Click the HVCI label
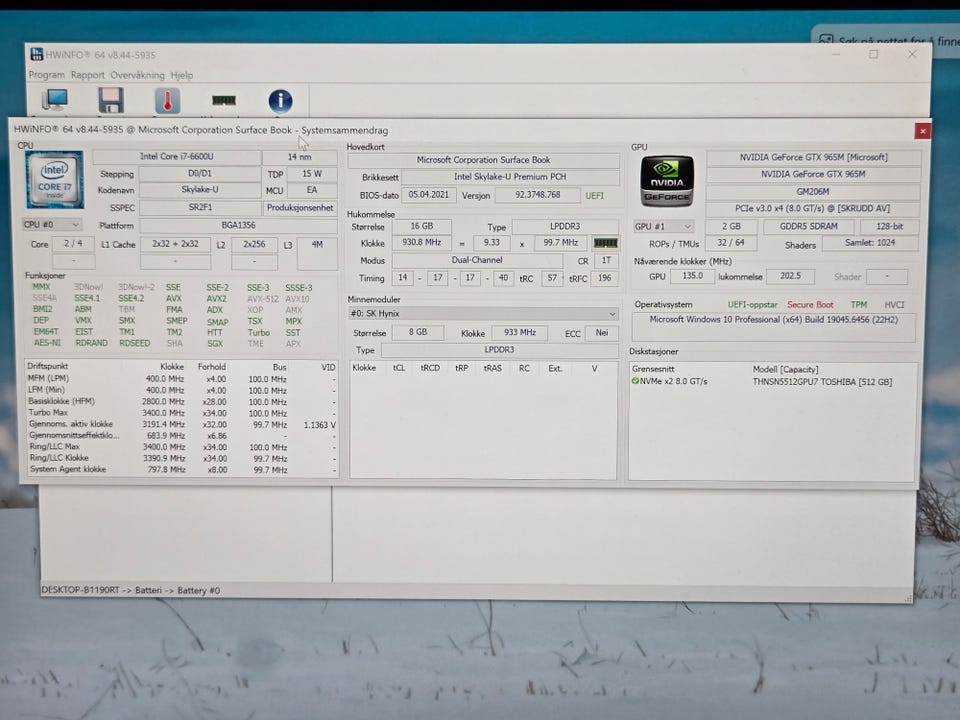 coord(894,304)
